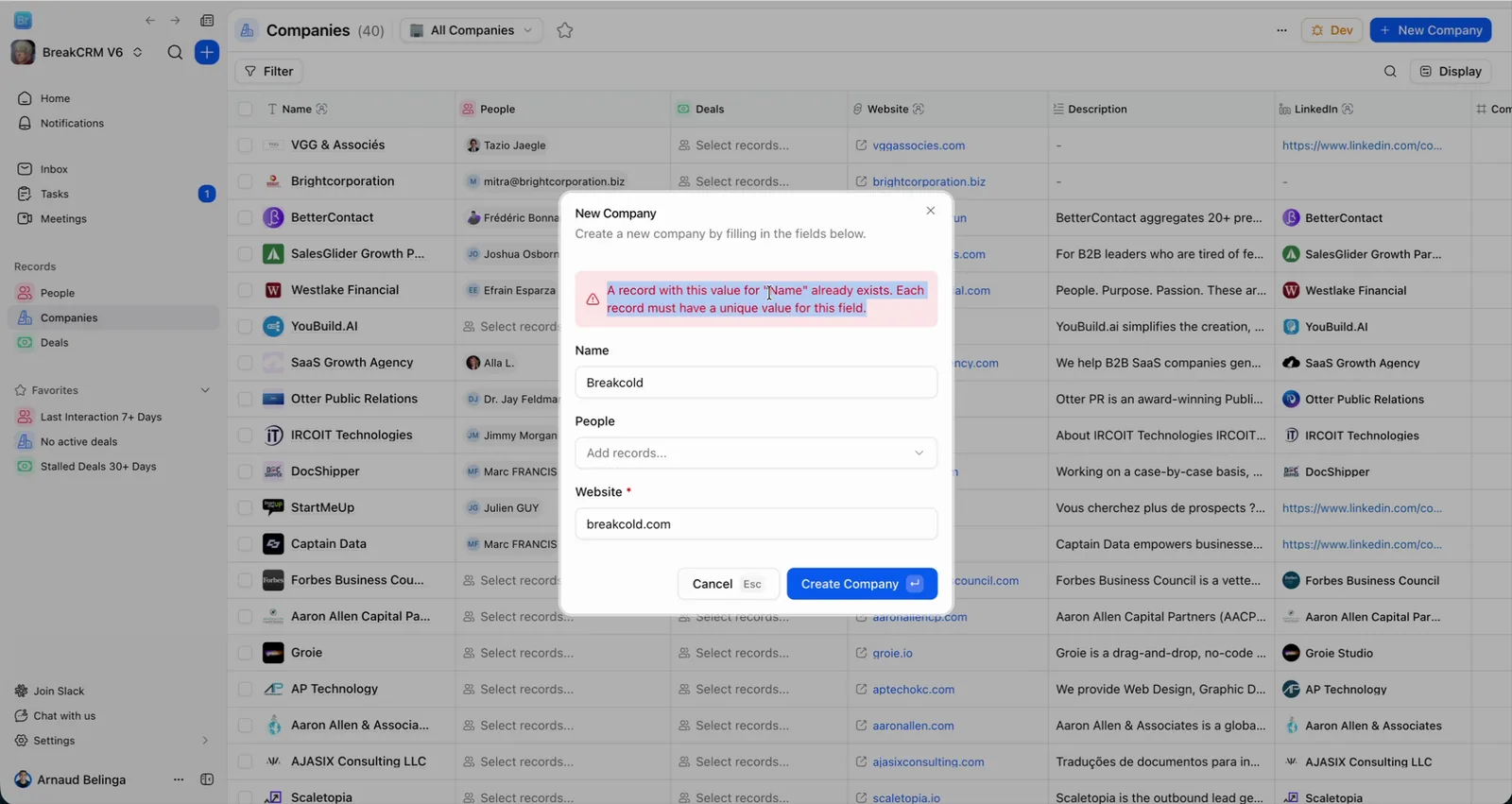Click the BetterContact company logo icon

[x=273, y=217]
